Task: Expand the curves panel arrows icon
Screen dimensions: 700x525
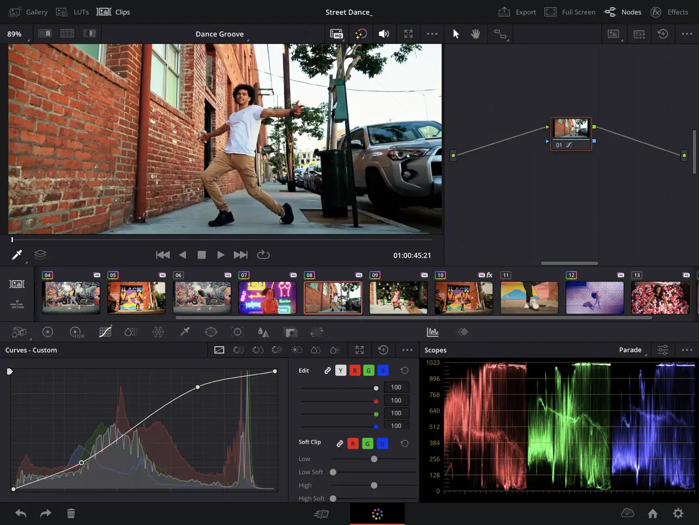Action: tap(359, 350)
